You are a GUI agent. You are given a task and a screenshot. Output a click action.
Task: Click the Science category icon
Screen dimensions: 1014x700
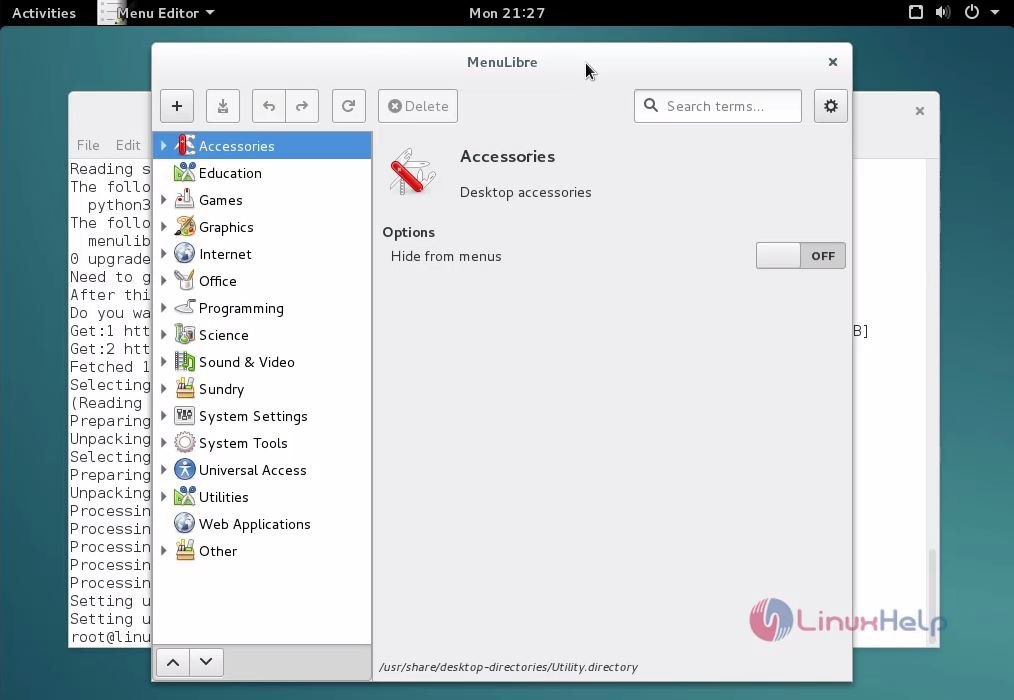pos(185,335)
